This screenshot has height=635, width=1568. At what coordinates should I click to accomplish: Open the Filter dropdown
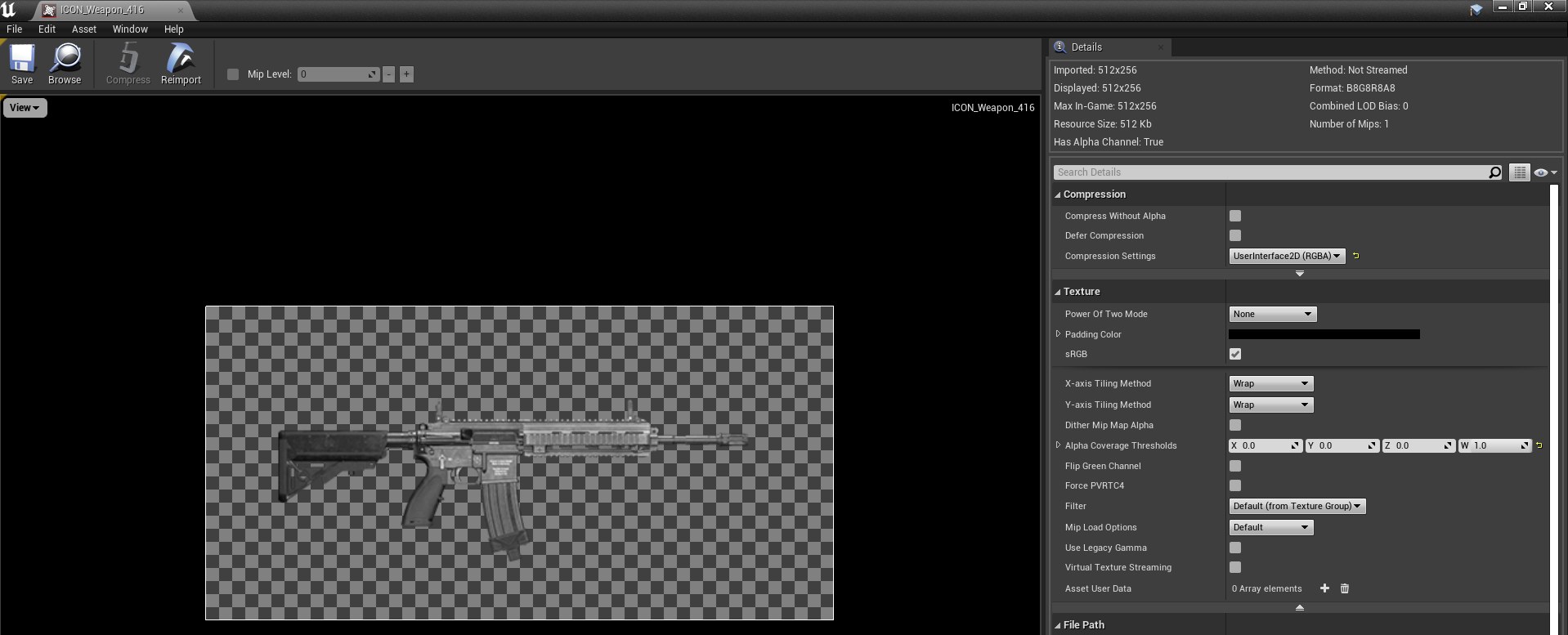[1297, 506]
